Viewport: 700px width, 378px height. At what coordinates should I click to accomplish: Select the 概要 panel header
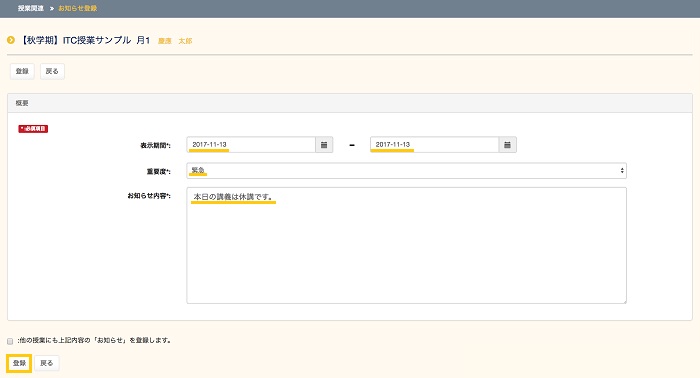350,103
